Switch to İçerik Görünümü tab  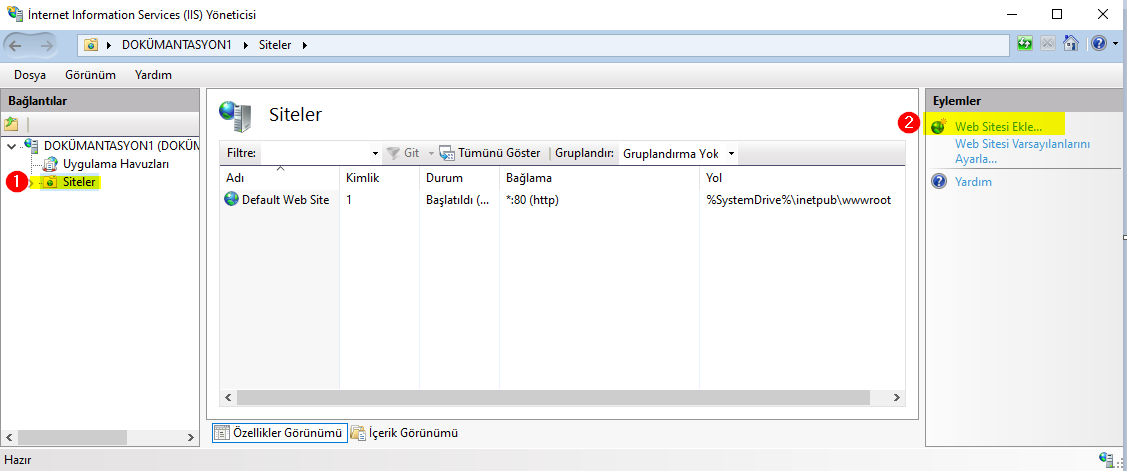[405, 433]
